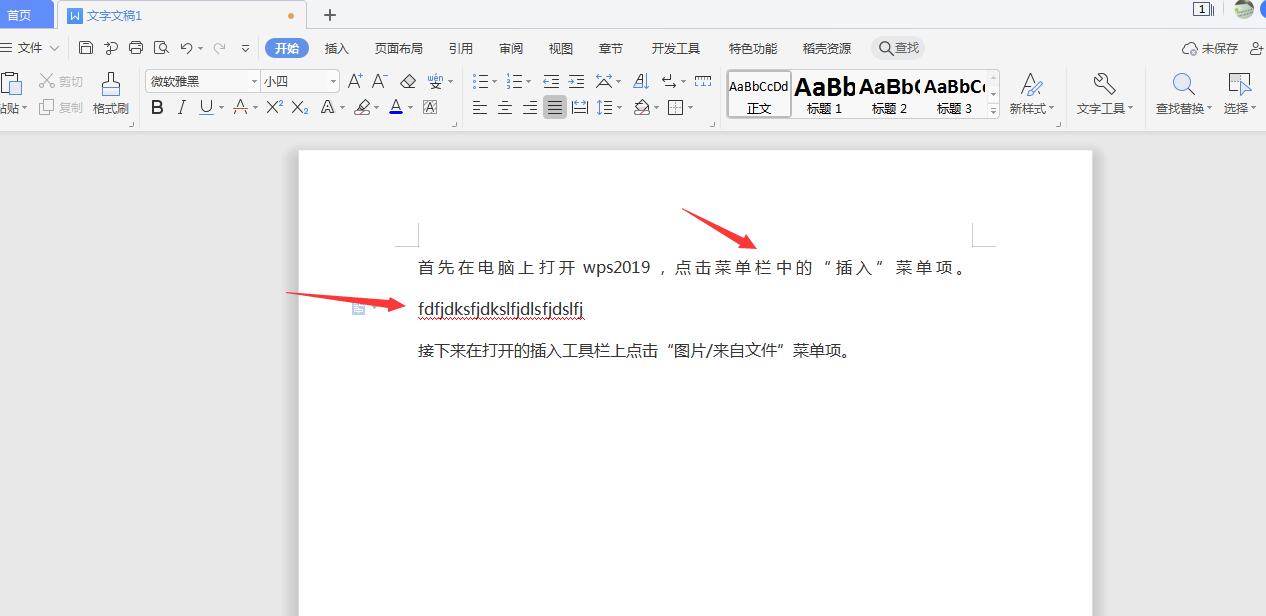
Task: Click the Align Right icon
Action: (530, 107)
